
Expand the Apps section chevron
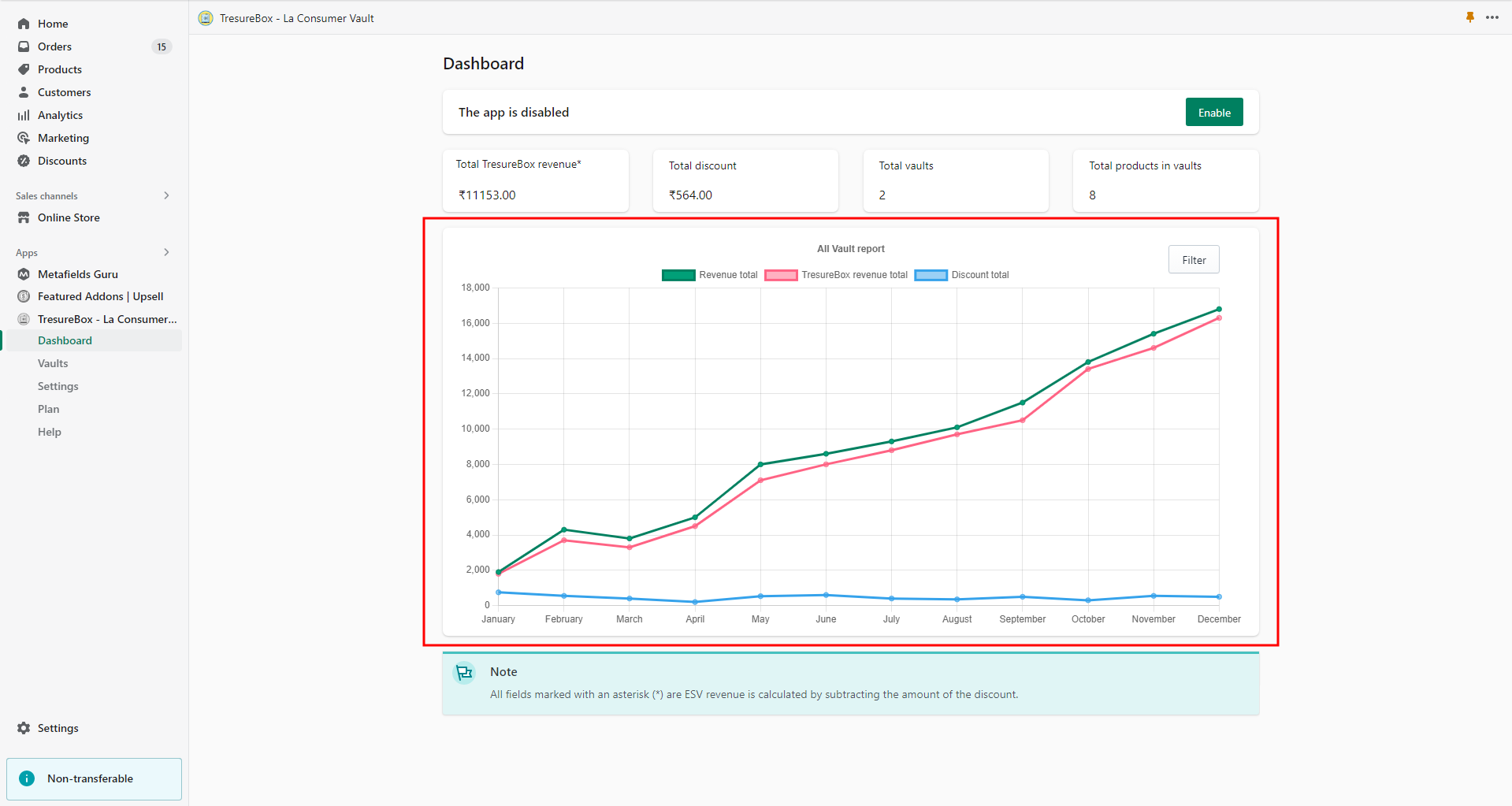[166, 252]
